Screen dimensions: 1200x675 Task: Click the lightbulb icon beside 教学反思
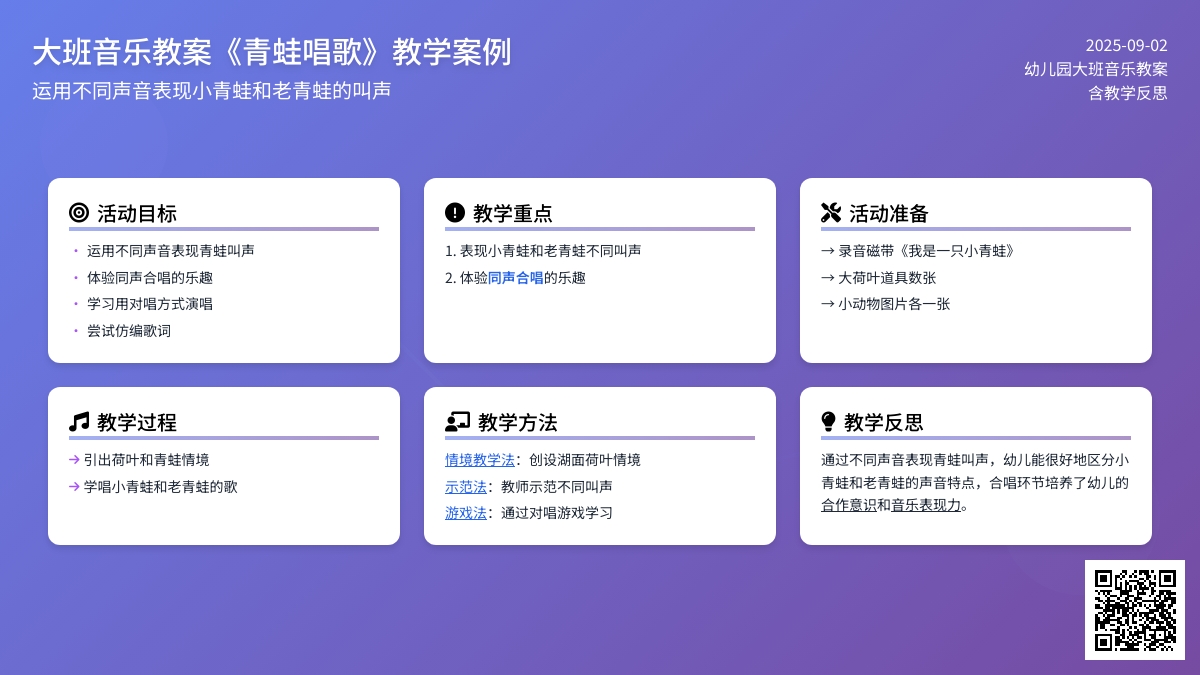[828, 421]
